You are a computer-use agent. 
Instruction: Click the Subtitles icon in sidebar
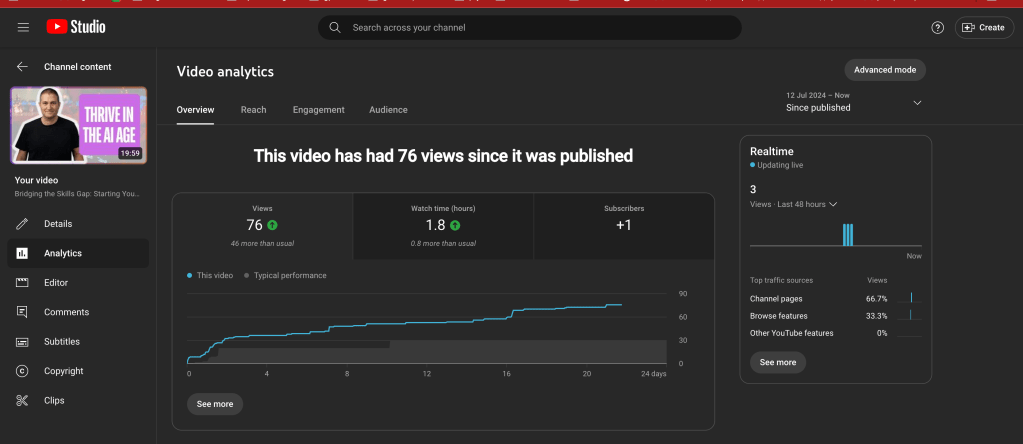click(x=22, y=342)
